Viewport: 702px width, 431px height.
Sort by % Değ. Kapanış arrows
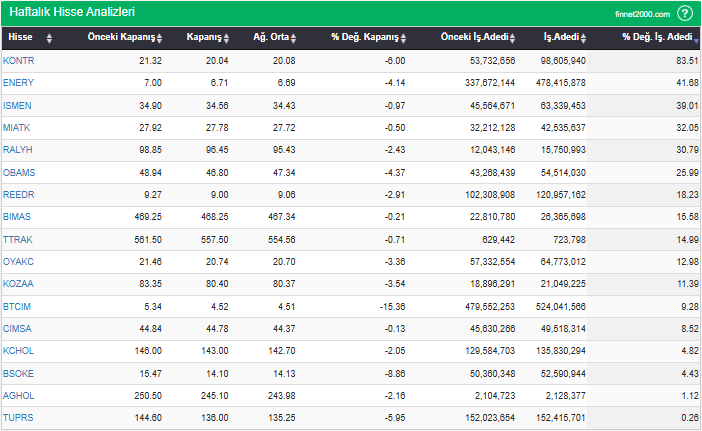tap(403, 38)
